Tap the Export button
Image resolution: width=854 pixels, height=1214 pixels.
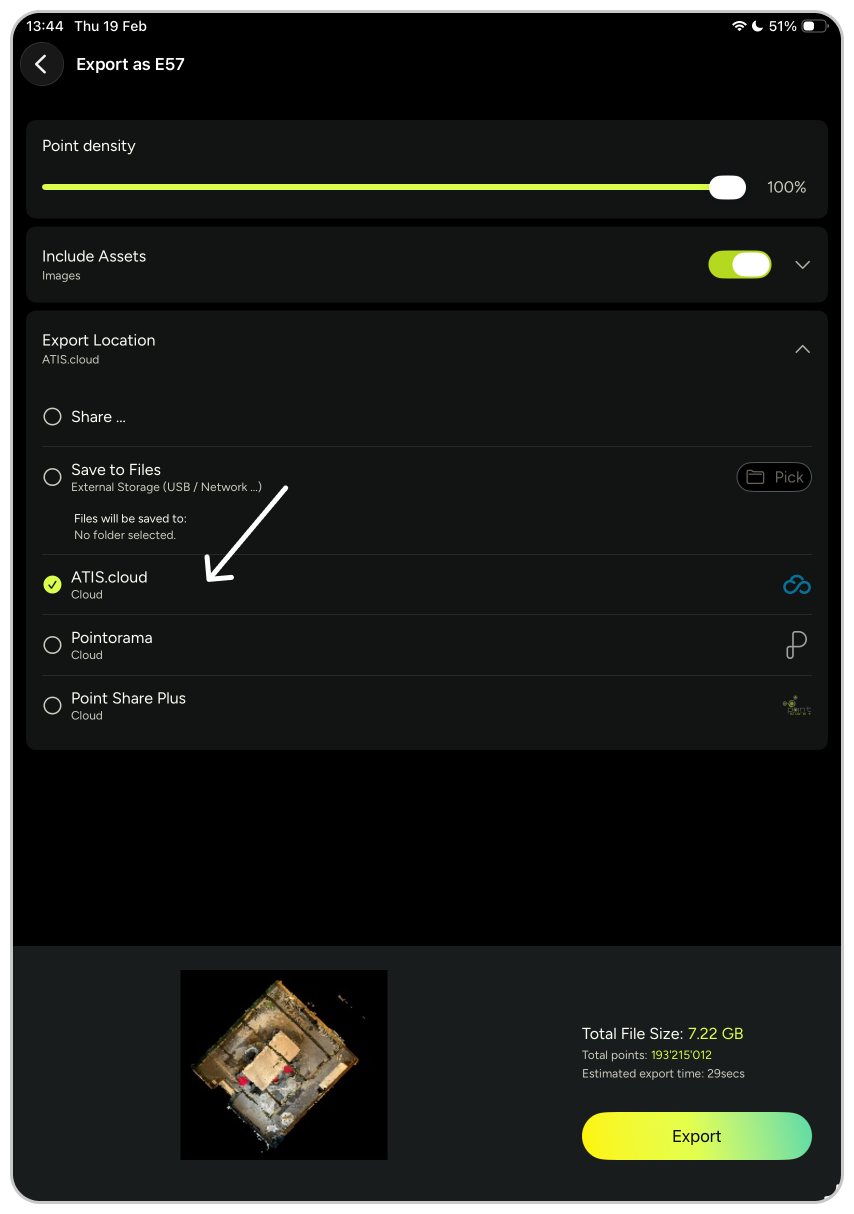point(697,1136)
